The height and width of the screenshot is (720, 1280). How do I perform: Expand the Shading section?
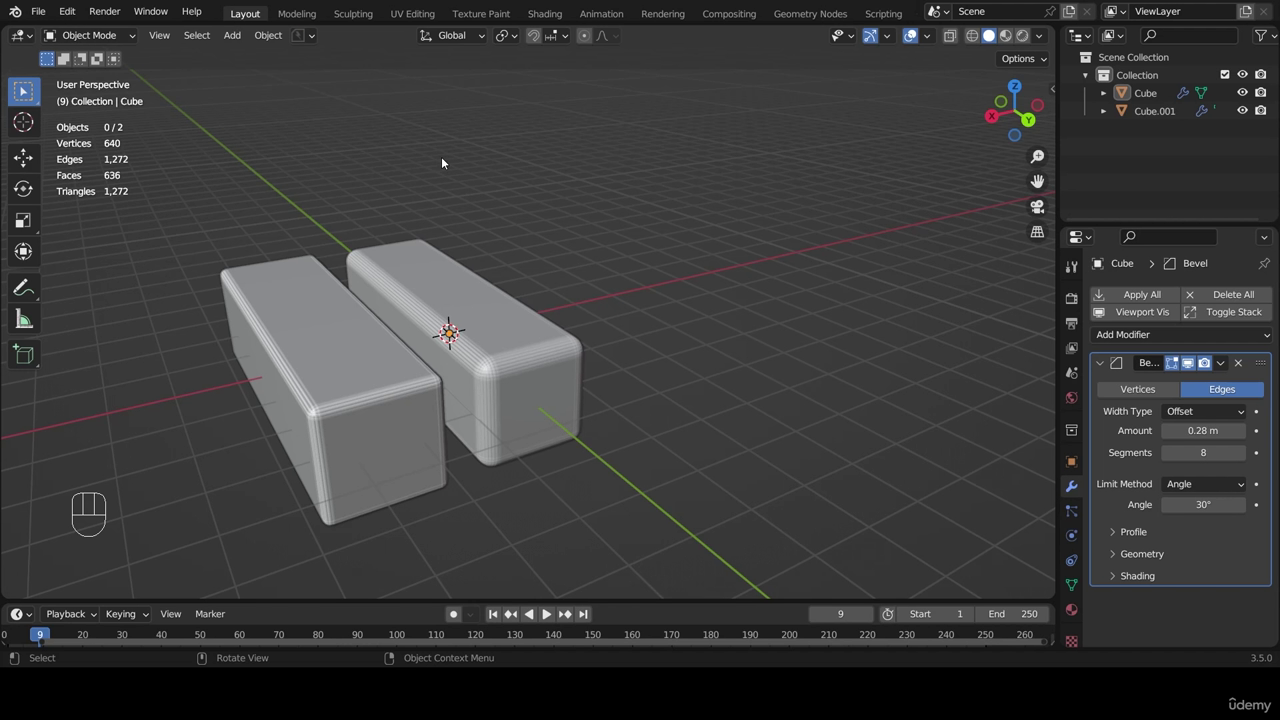tap(1137, 576)
